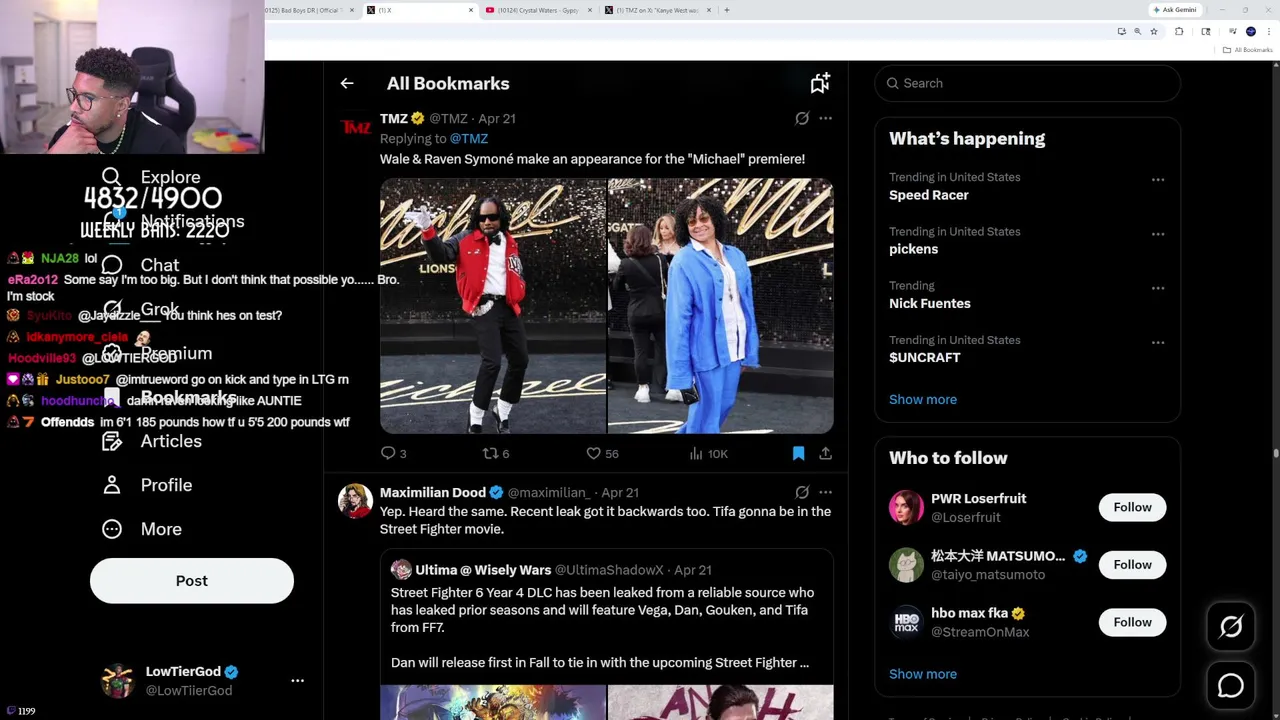The height and width of the screenshot is (720, 1280).
Task: Open a new browser tab
Action: [727, 10]
